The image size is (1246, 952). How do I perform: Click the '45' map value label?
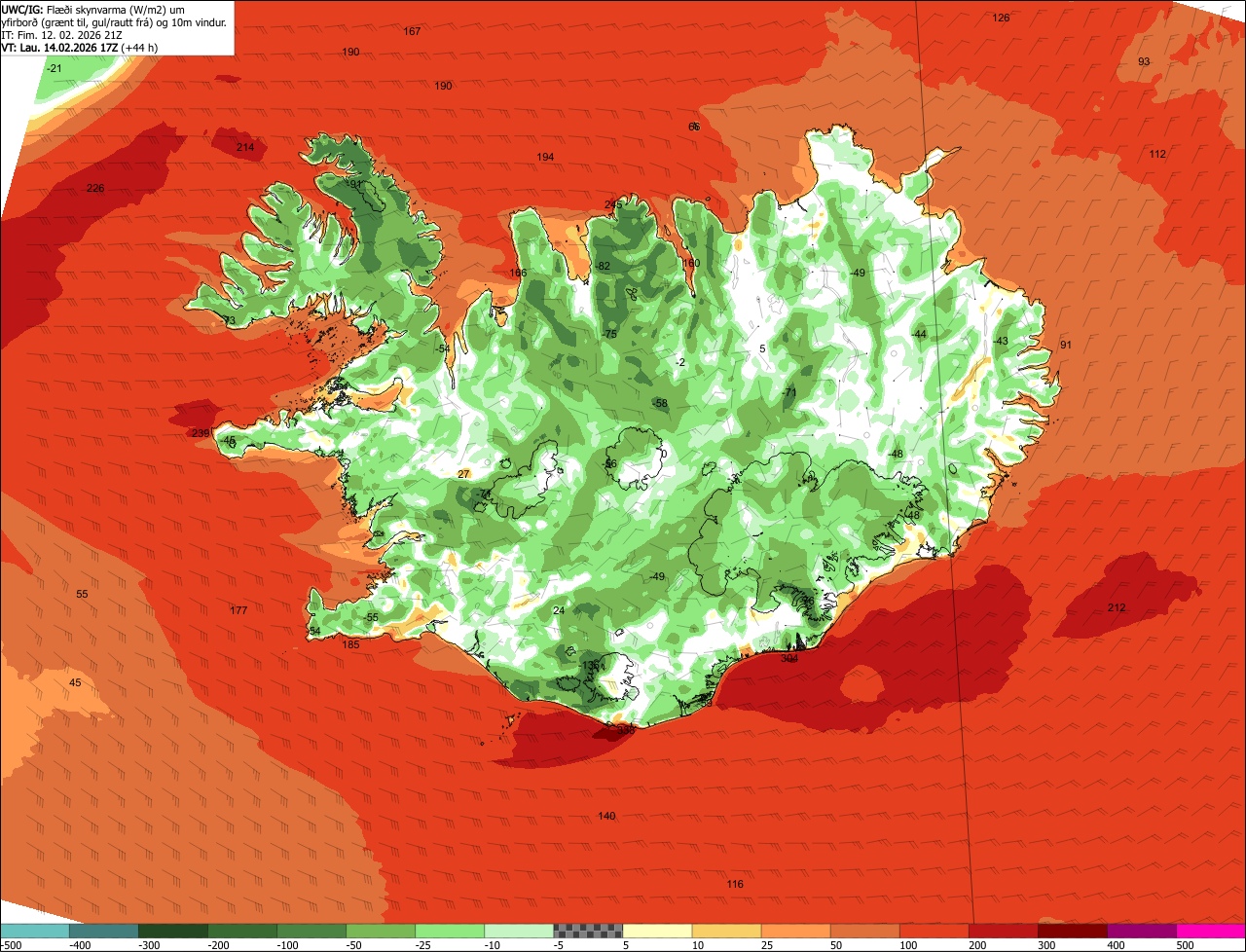pyautogui.click(x=75, y=682)
